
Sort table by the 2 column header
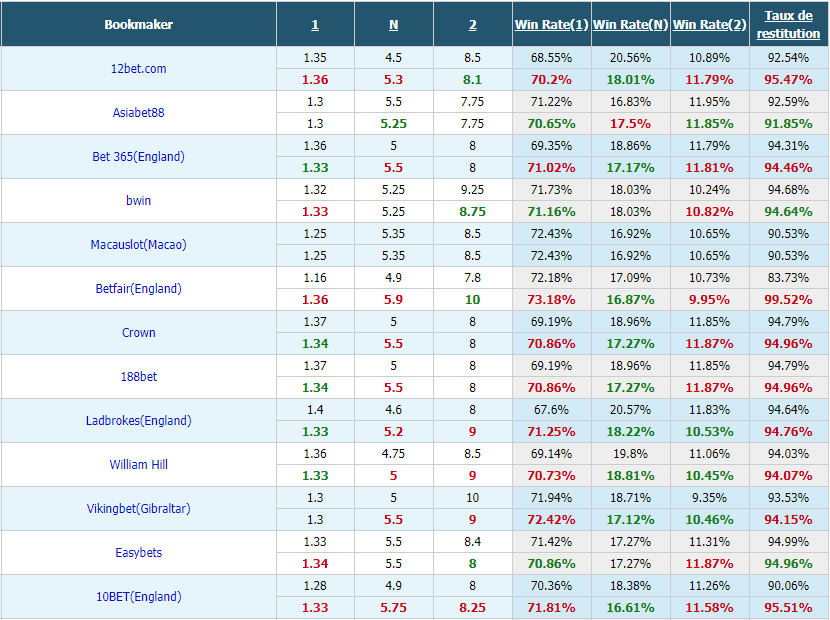point(473,25)
